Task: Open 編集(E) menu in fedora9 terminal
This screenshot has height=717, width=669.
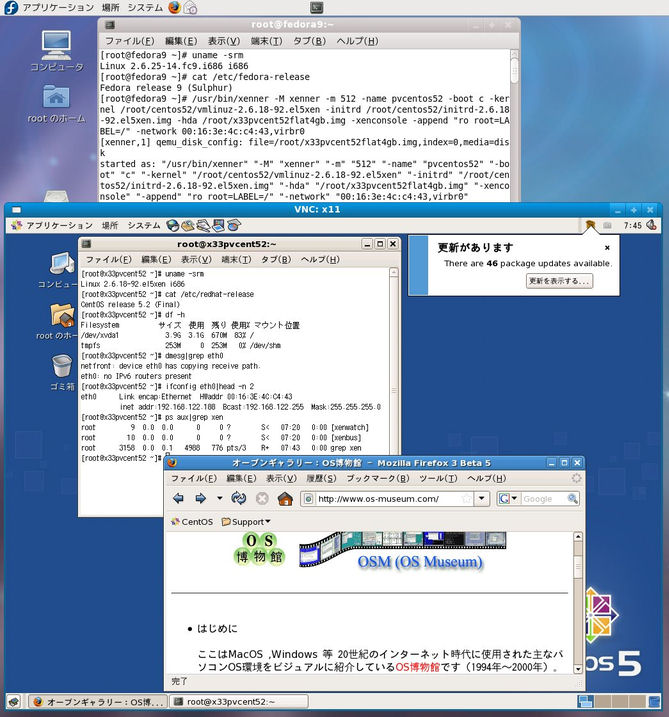Action: pos(181,41)
